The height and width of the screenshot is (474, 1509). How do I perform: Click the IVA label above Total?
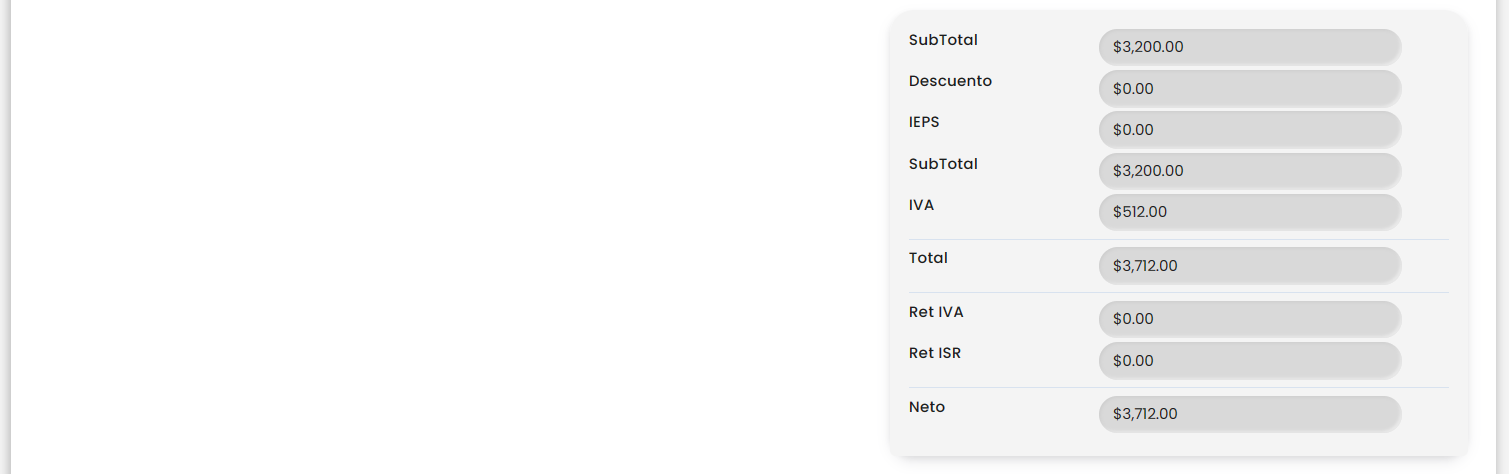coord(921,205)
